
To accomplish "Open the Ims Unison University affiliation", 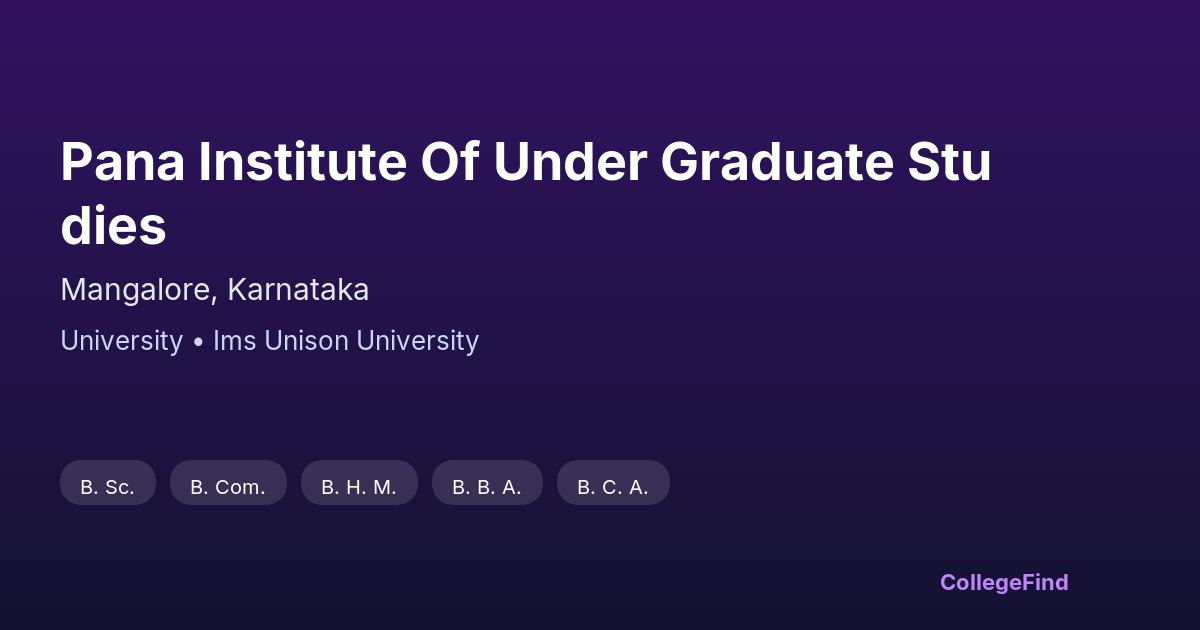I will (346, 341).
